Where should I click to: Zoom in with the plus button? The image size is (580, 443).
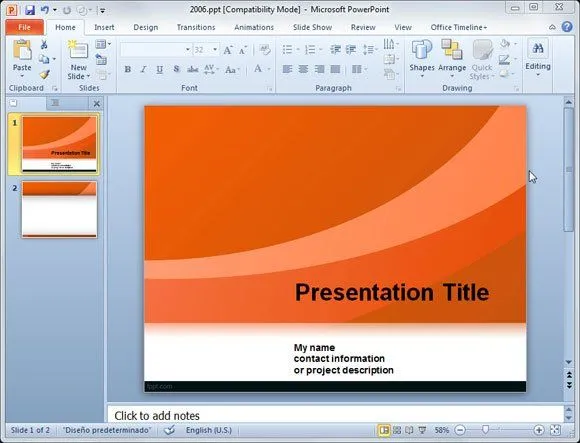coord(539,430)
